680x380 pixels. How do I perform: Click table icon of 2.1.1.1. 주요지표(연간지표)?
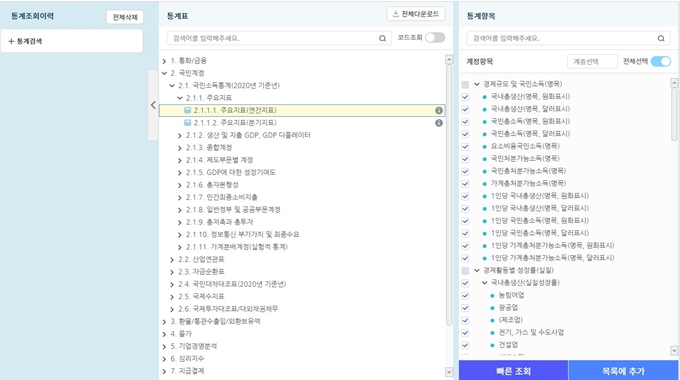[187, 111]
